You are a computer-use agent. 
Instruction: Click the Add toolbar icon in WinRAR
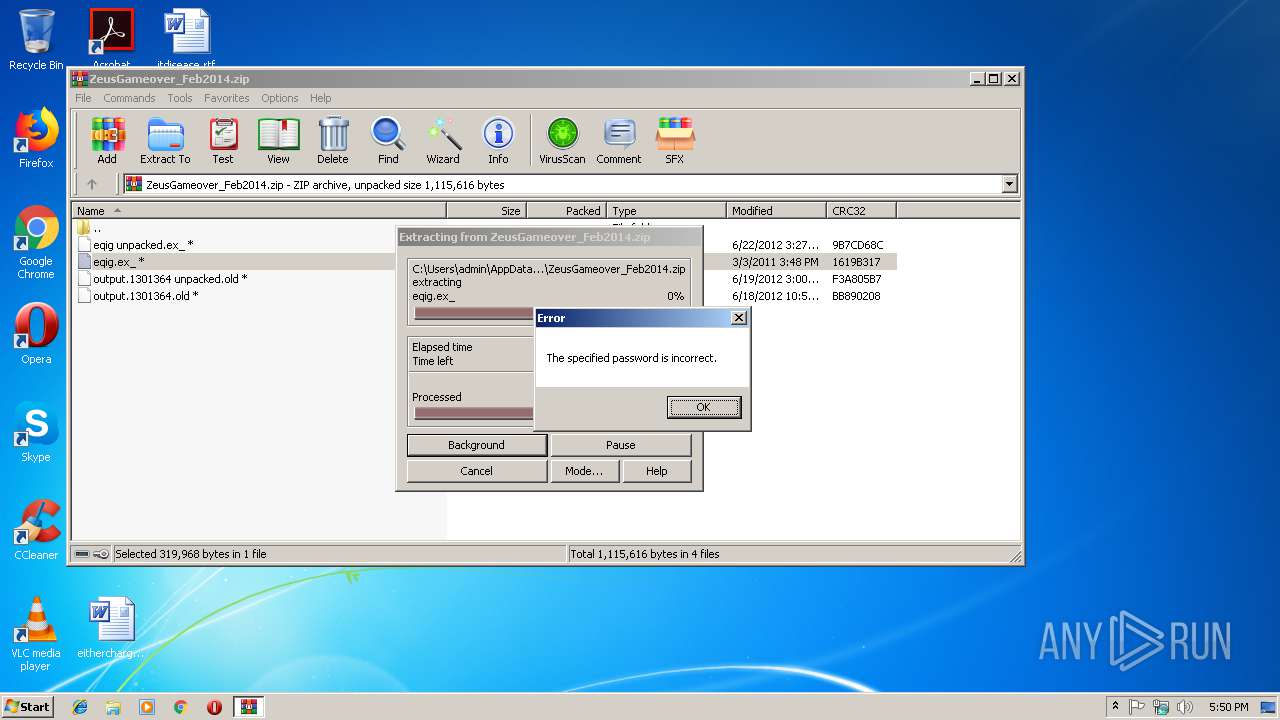(x=107, y=140)
